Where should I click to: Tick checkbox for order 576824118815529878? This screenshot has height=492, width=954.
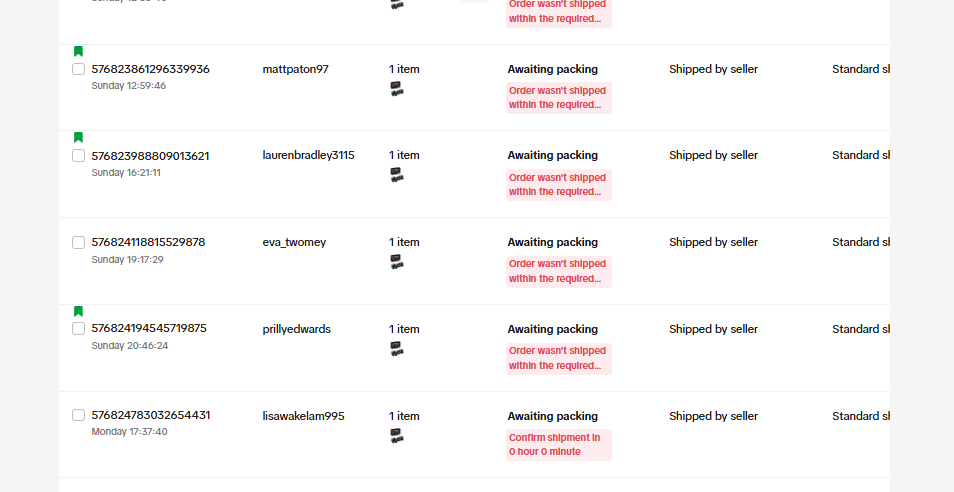[x=78, y=243]
